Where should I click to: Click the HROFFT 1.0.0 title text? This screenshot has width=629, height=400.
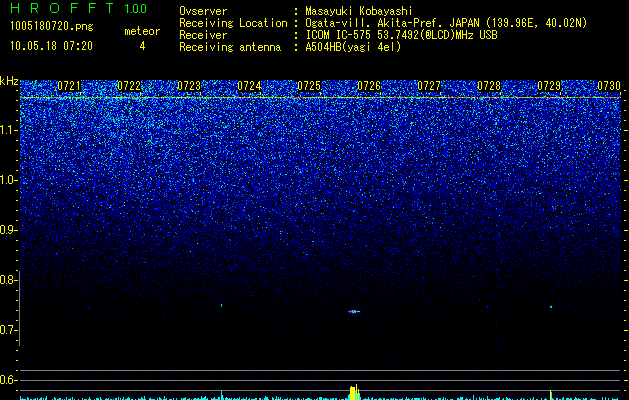[x=78, y=8]
